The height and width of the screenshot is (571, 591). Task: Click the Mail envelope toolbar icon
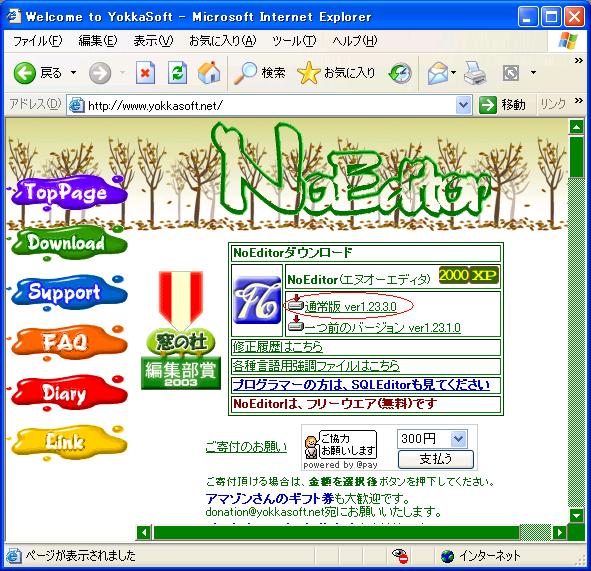point(438,73)
